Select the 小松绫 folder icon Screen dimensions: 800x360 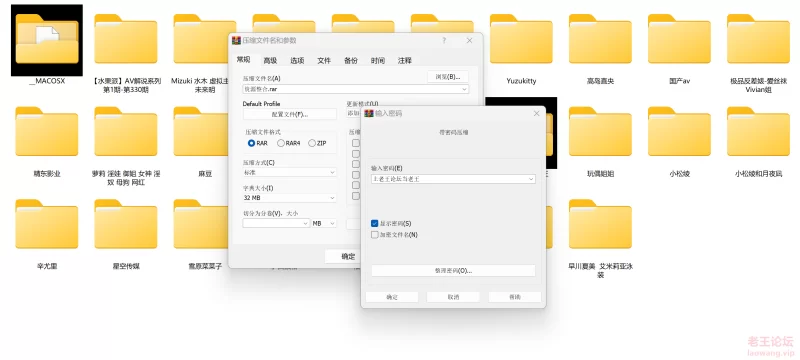[x=679, y=132]
